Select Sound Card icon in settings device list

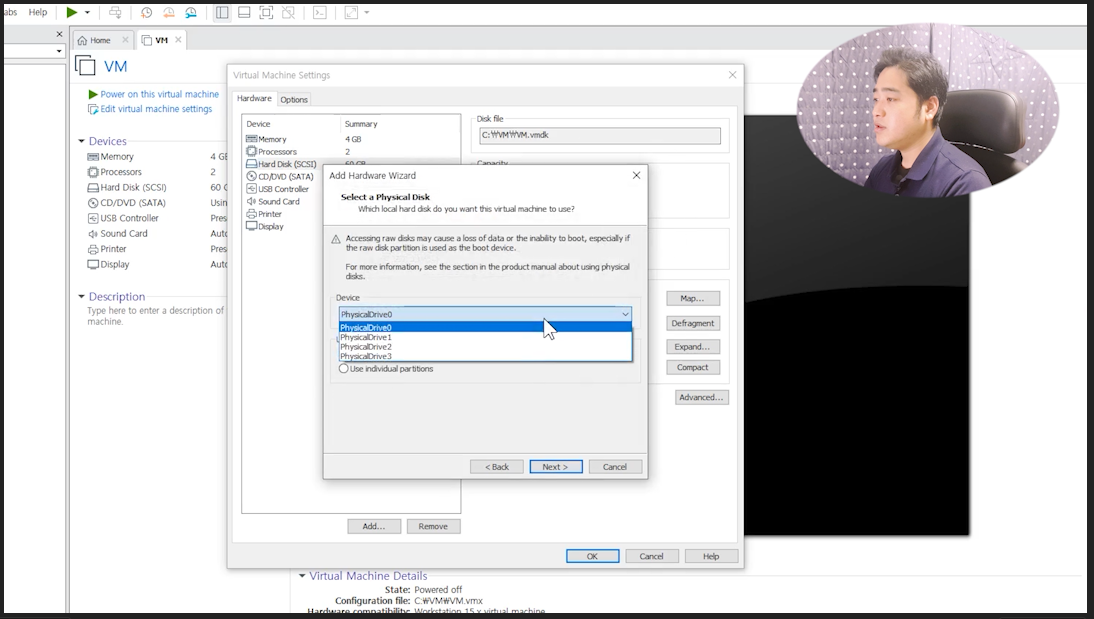[251, 202]
